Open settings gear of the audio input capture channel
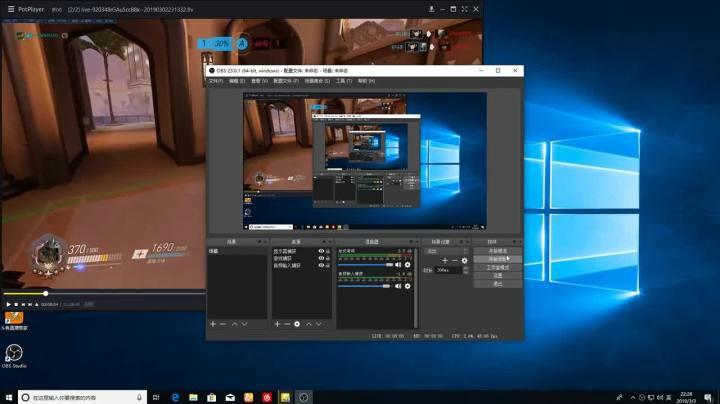720x404 pixels. (x=407, y=286)
